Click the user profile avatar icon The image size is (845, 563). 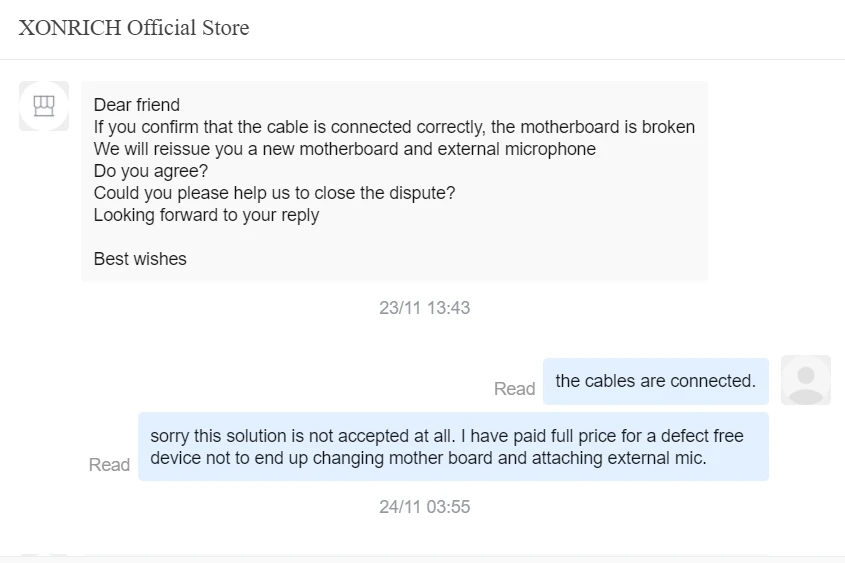pyautogui.click(x=805, y=380)
